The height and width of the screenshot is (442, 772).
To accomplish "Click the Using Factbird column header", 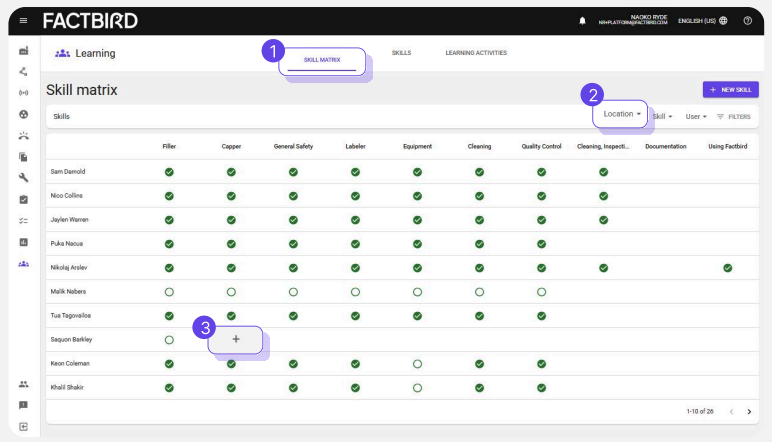I will pyautogui.click(x=728, y=146).
